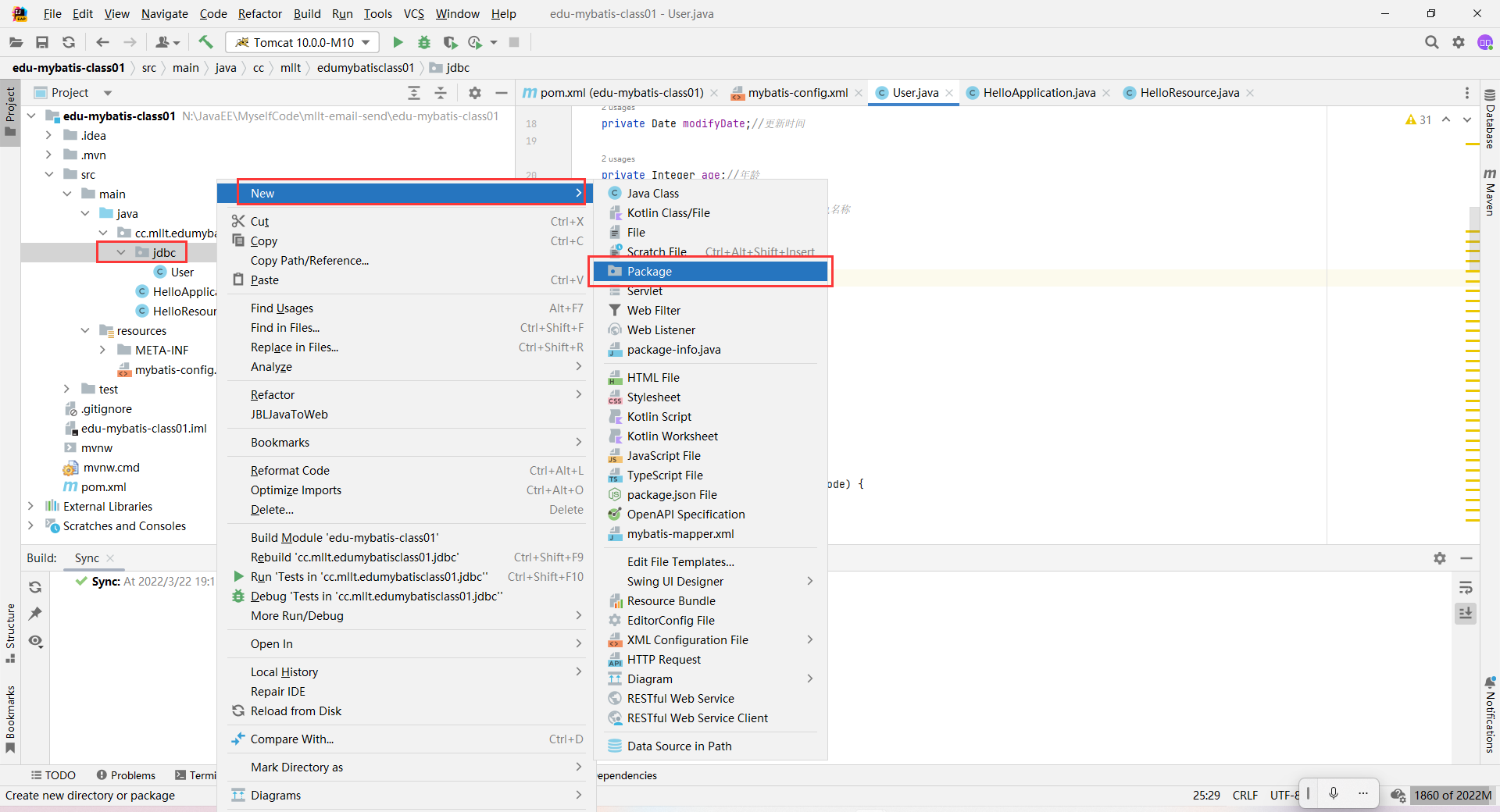The width and height of the screenshot is (1500, 812).
Task: Click the Back navigation arrow
Action: tap(102, 42)
